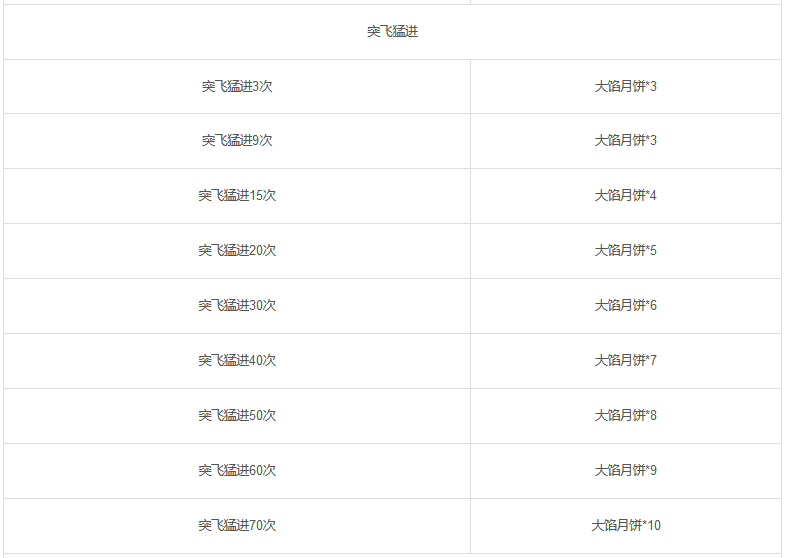This screenshot has height=558, width=785.
Task: Click 大馅月饼*3 in the 突飞猛进9次 row
Action: click(625, 140)
